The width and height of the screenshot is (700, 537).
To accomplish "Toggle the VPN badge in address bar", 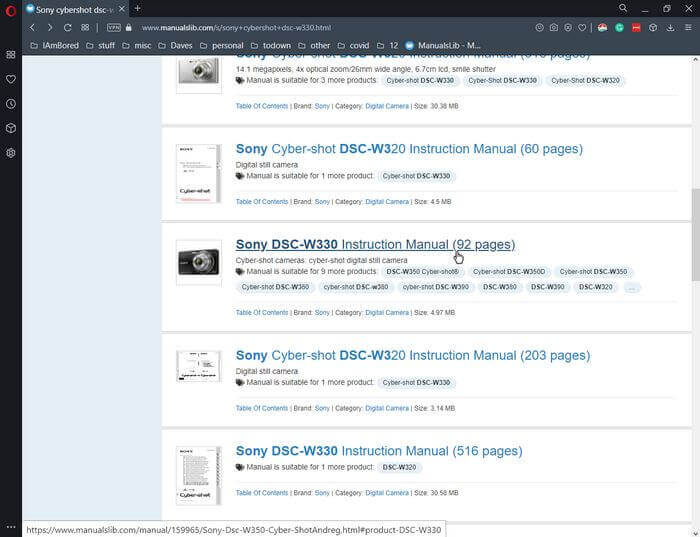I will point(113,28).
